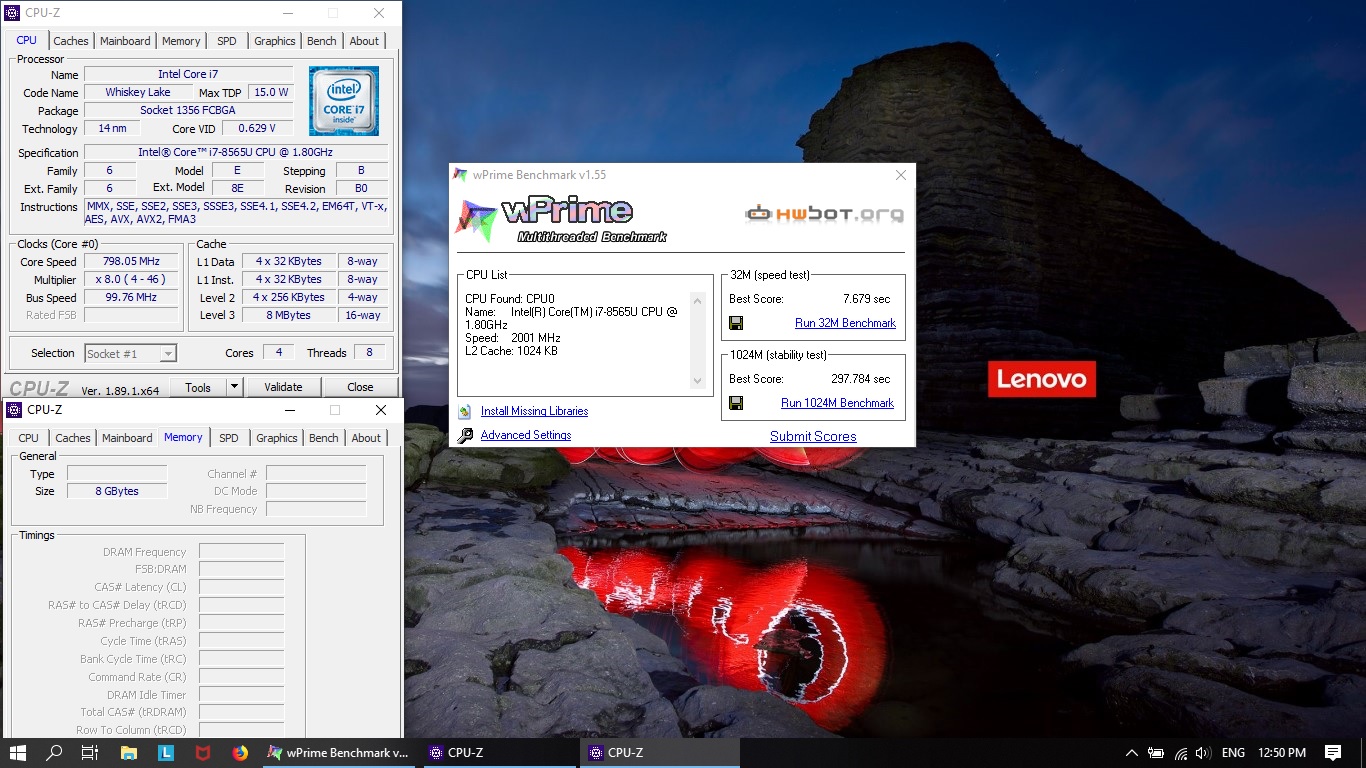Open the blue L app in taskbar
Screen dimensions: 1366x768
click(166, 753)
